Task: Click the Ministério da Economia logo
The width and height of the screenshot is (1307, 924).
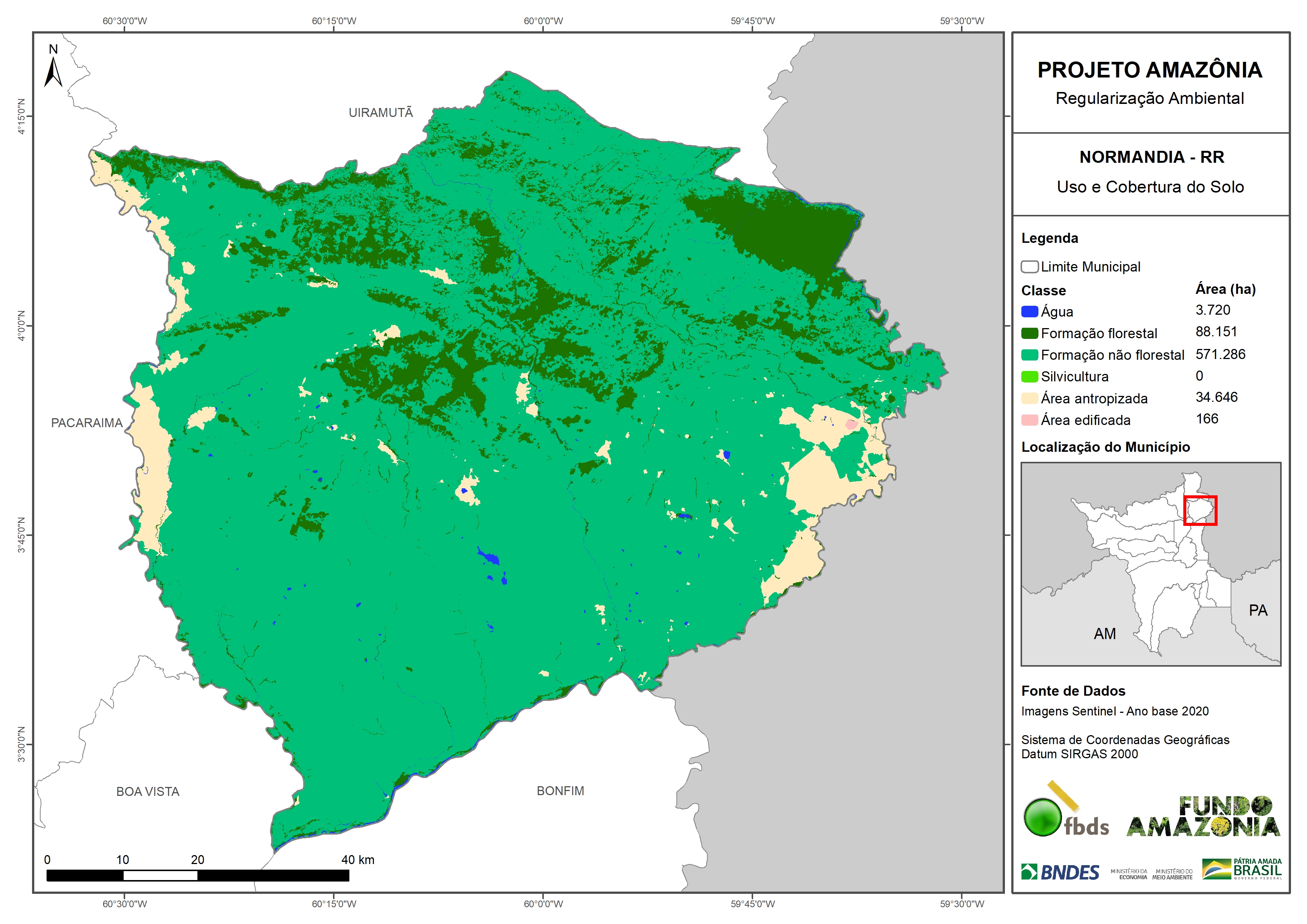Action: [x=1129, y=874]
